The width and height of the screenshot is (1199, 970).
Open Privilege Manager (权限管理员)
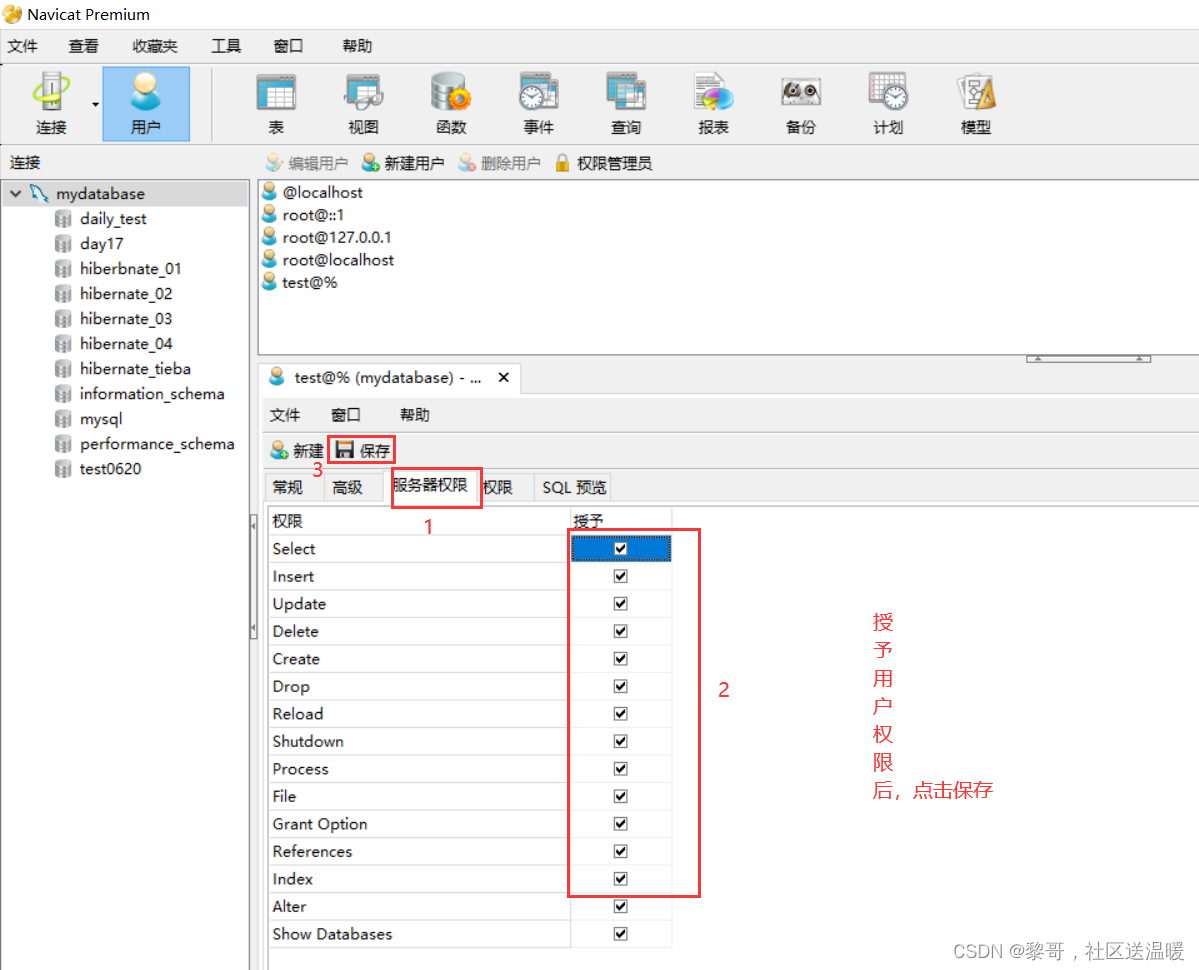(603, 163)
